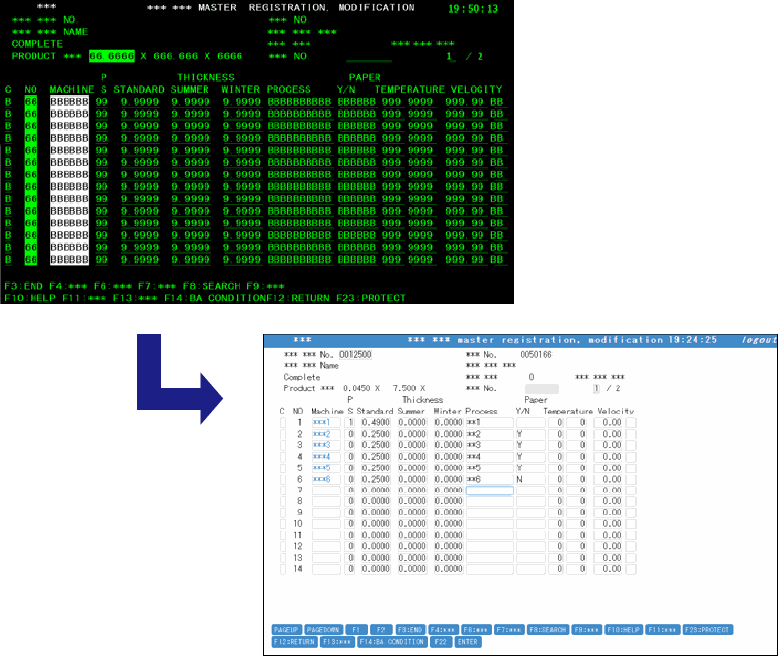Click the F11:*** blue button
This screenshot has height=656, width=778.
click(x=662, y=630)
